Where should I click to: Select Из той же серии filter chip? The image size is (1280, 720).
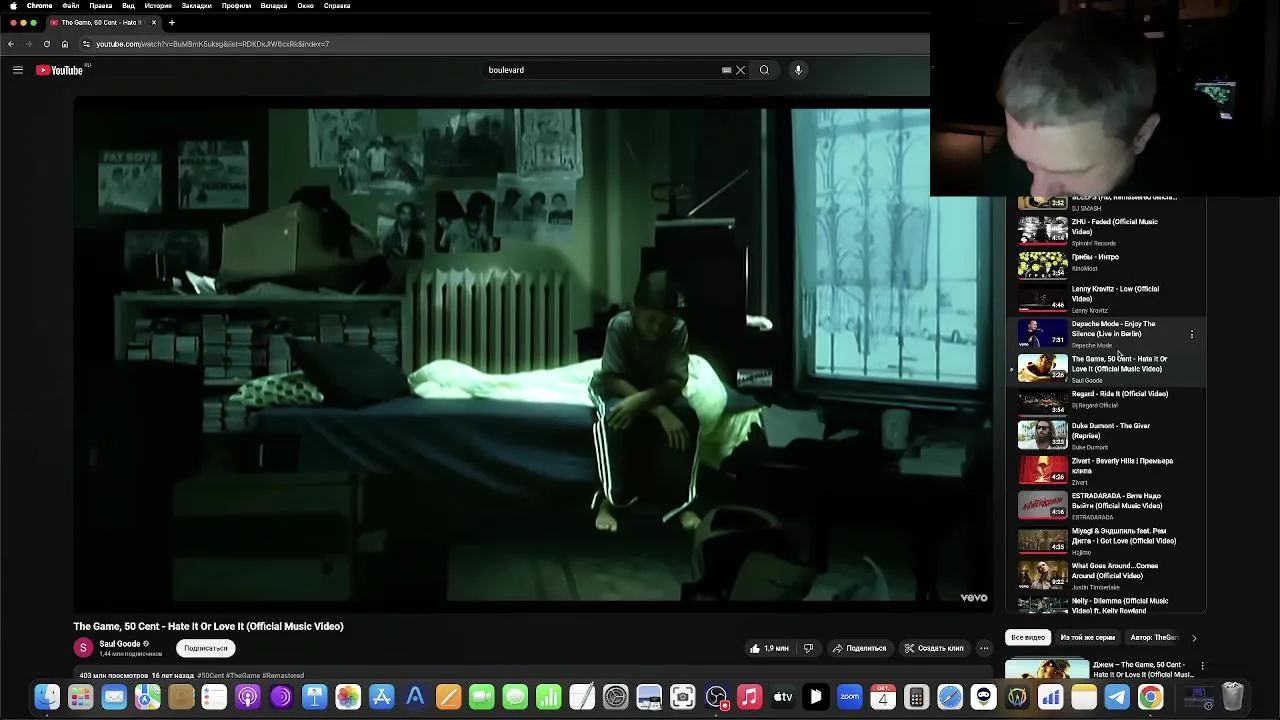tap(1087, 637)
